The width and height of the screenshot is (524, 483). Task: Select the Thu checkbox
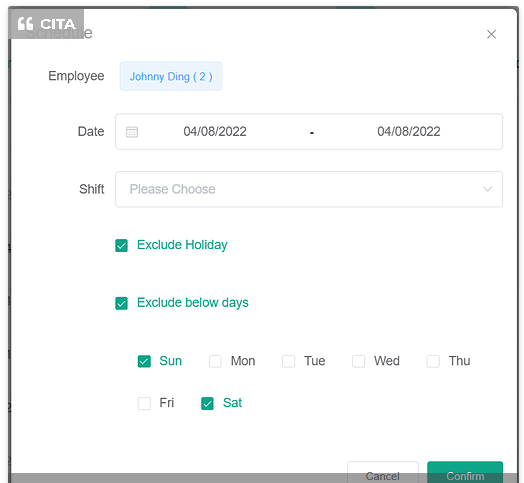(x=433, y=361)
